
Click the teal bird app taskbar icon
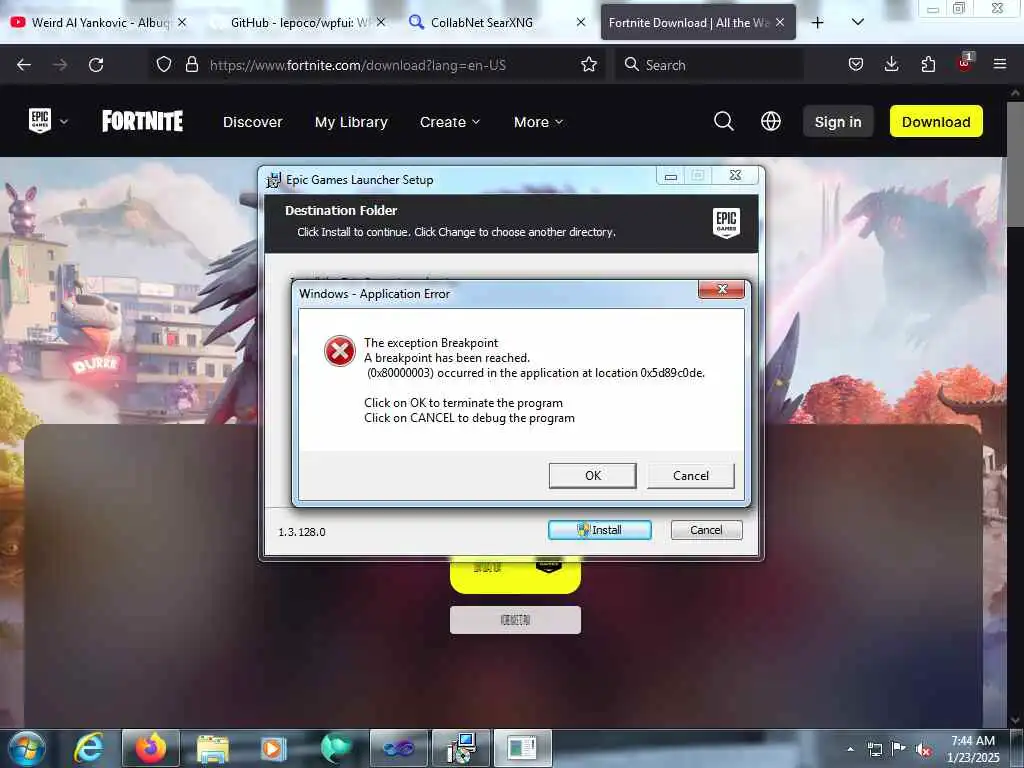coord(336,748)
